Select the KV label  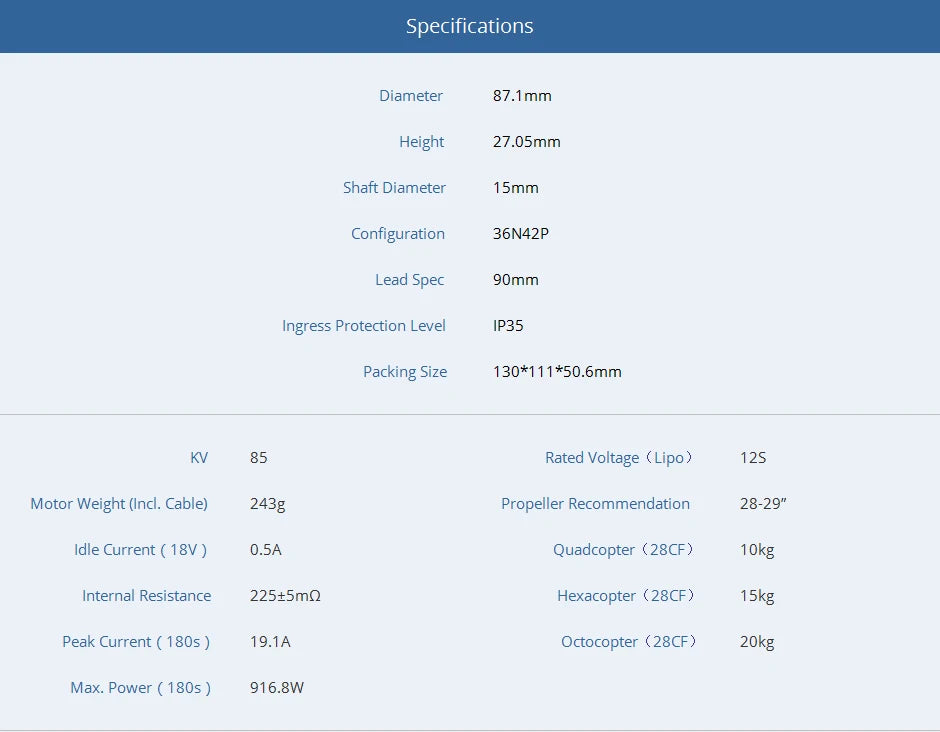(x=199, y=457)
